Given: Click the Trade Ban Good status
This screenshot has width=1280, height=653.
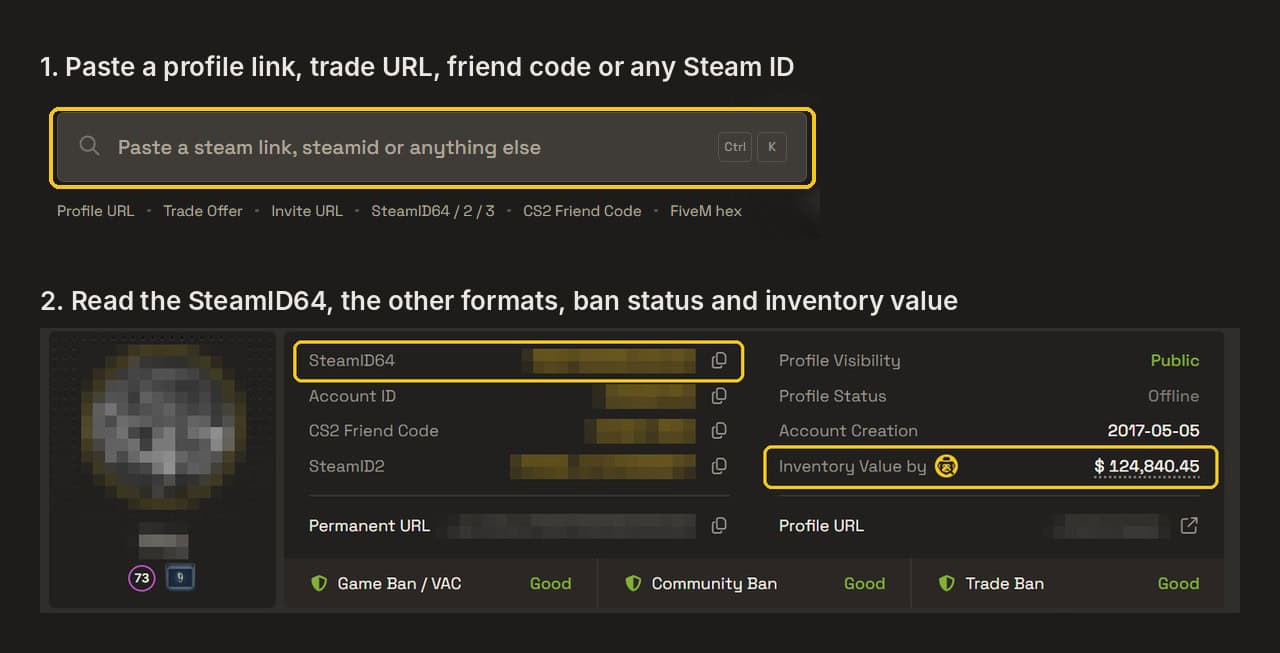Looking at the screenshot, I should pos(1178,583).
